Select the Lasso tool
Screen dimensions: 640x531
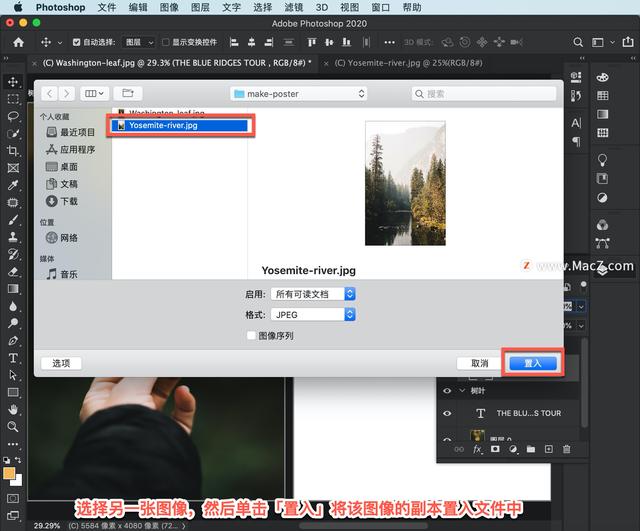(x=13, y=116)
